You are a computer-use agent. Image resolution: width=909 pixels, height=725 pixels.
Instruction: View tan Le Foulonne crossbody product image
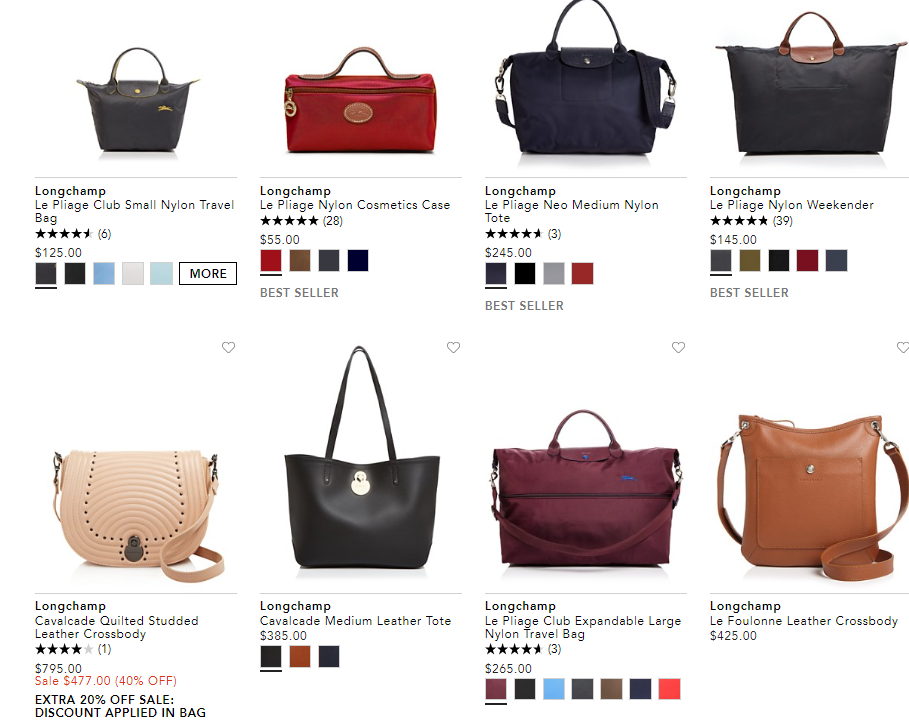click(810, 497)
